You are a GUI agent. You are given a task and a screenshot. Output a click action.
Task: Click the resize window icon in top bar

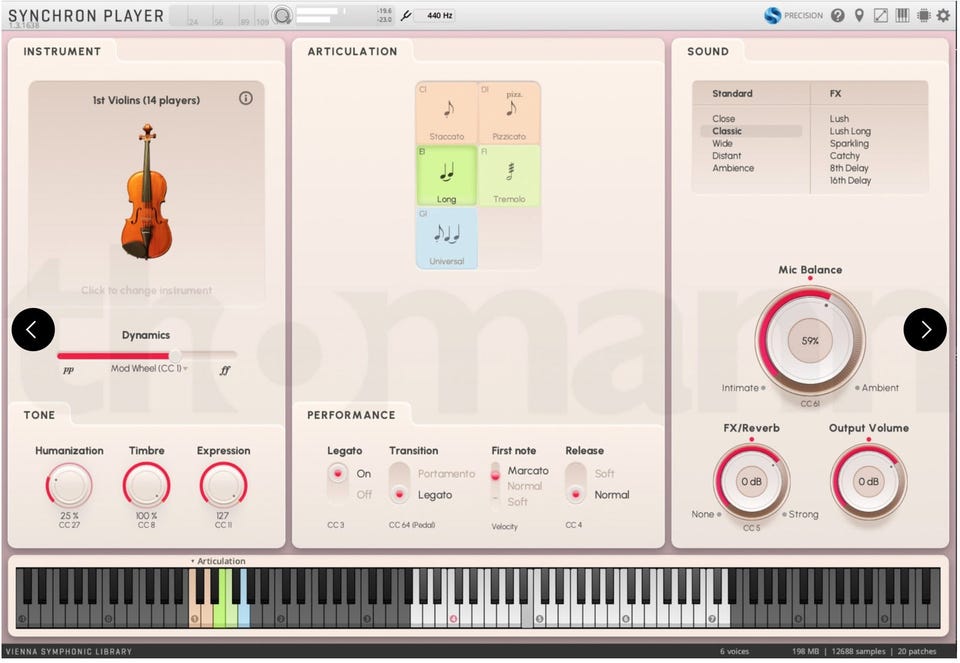pos(880,15)
